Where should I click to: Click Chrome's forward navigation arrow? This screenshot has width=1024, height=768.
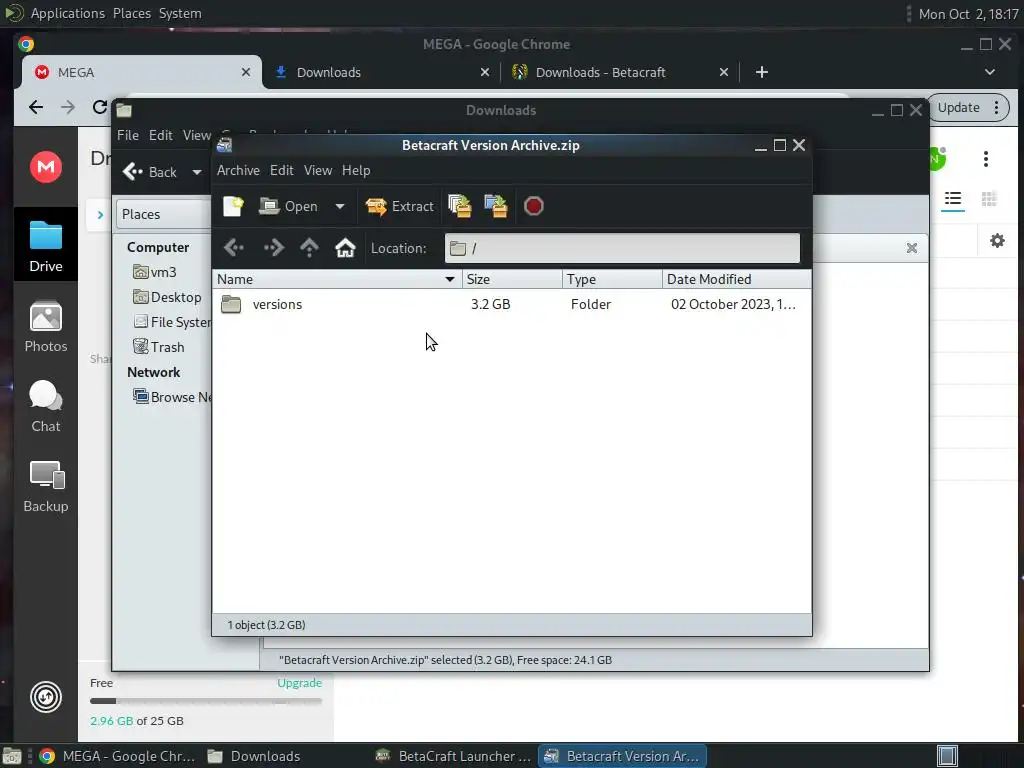pyautogui.click(x=68, y=107)
